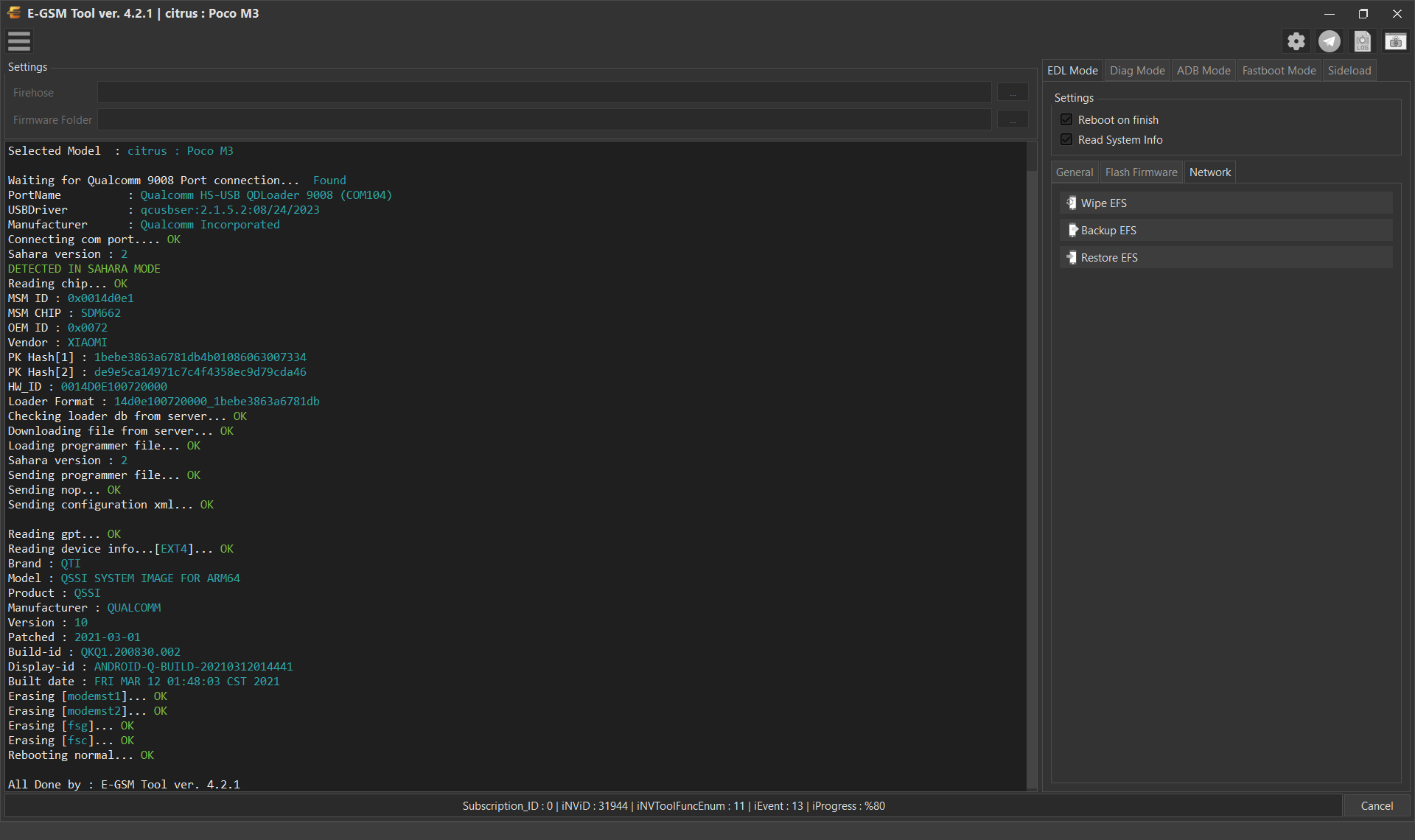Click 'Erasing [fsg]... OK' log line

(71, 726)
